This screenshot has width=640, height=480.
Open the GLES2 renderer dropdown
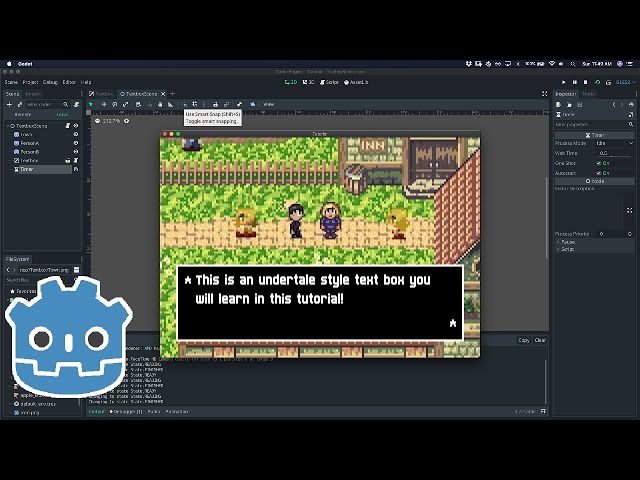coord(626,82)
